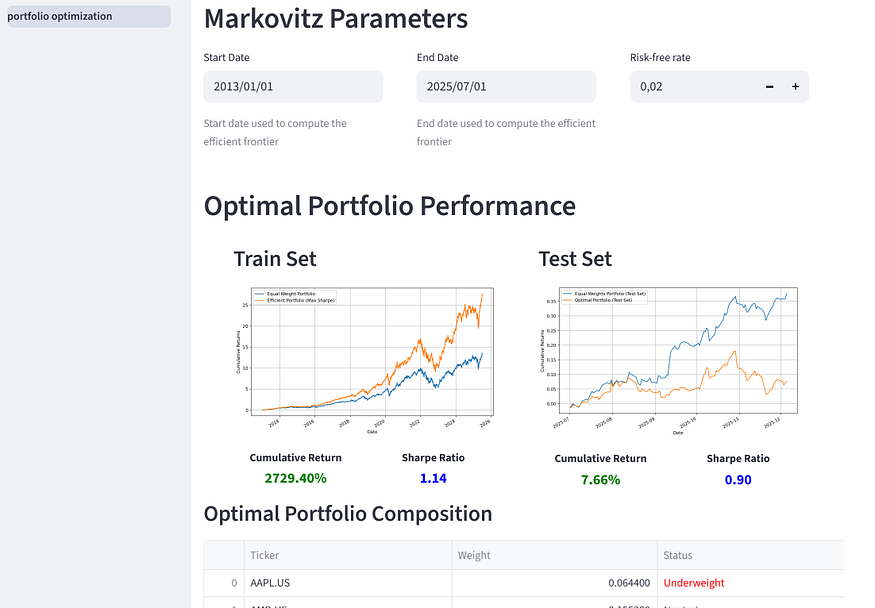Focus the Risk-free rate number field
This screenshot has height=608, width=875.
coord(692,87)
